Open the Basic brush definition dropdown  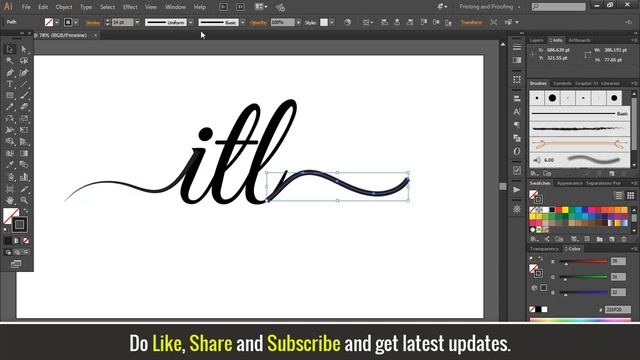pos(243,22)
